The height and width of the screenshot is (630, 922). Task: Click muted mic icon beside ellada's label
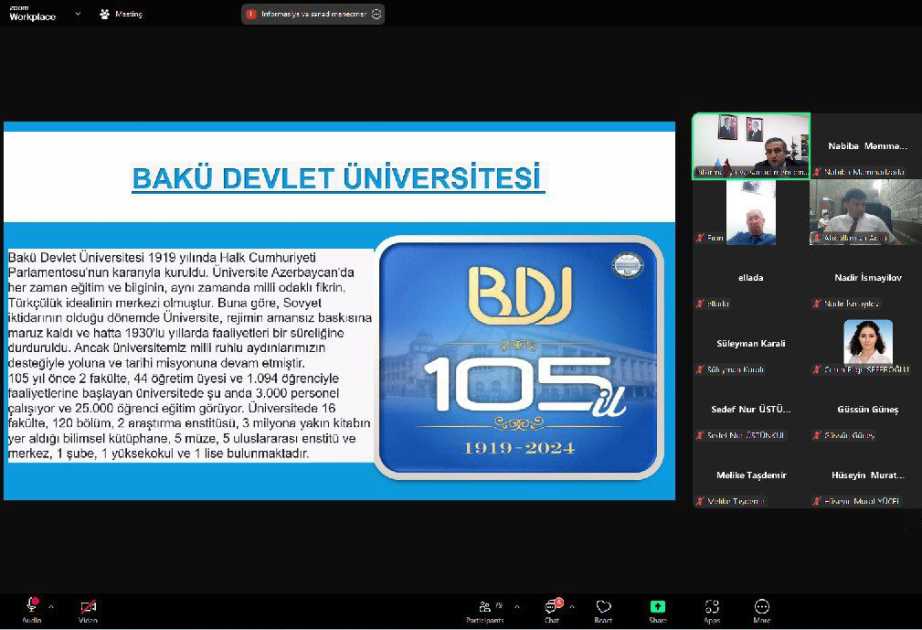point(700,304)
